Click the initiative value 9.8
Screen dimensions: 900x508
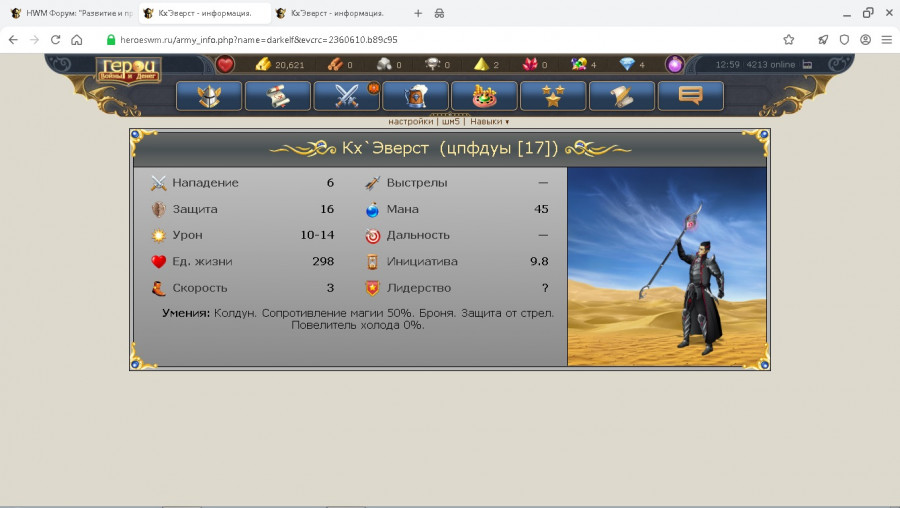[x=539, y=261]
